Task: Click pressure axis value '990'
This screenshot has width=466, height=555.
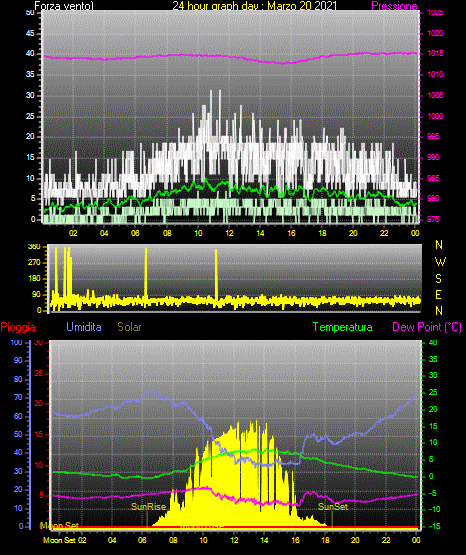Action: pyautogui.click(x=433, y=157)
